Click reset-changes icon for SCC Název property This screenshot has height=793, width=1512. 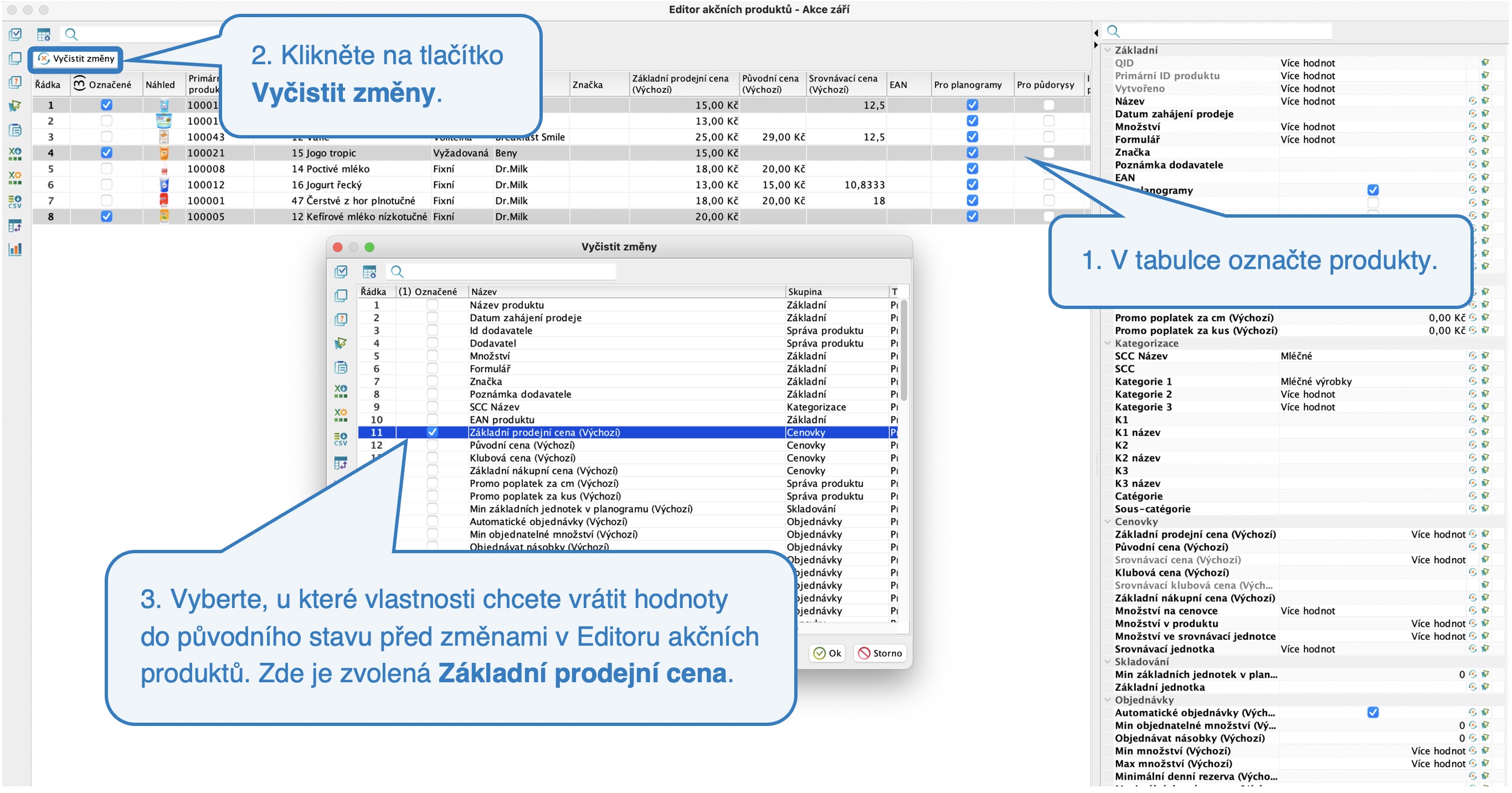(x=1472, y=356)
